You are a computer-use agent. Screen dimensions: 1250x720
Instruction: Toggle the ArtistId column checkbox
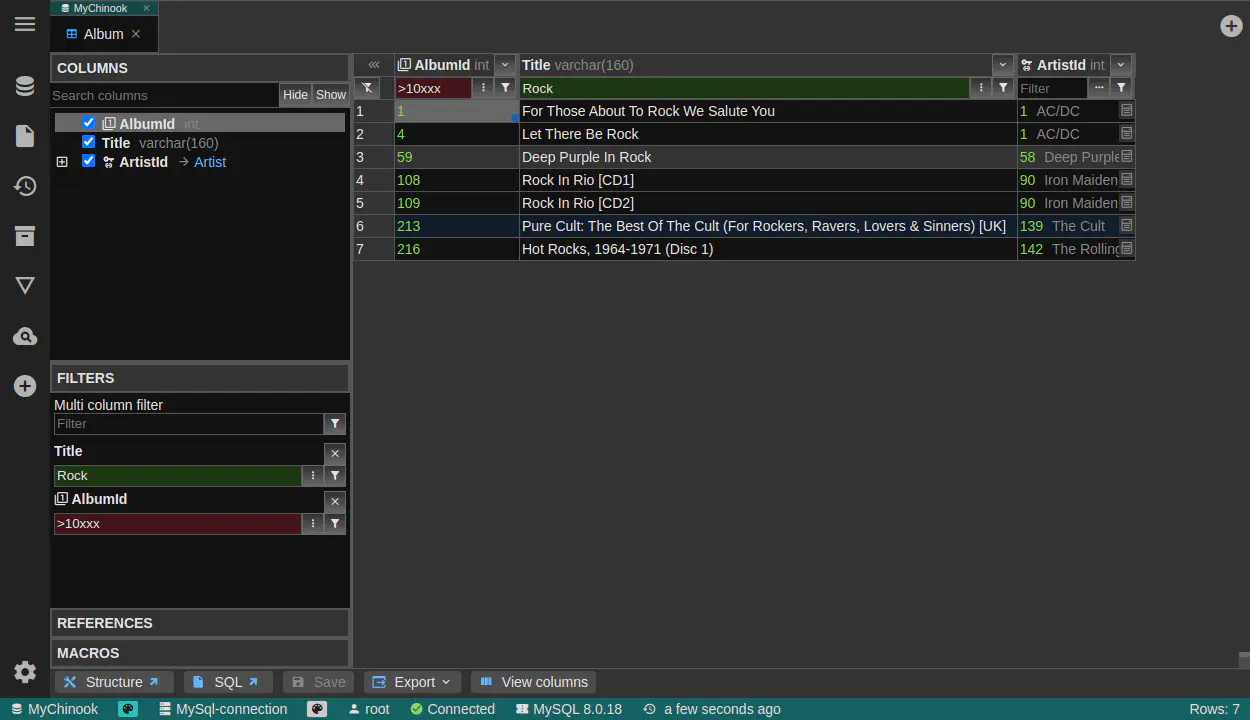click(89, 161)
